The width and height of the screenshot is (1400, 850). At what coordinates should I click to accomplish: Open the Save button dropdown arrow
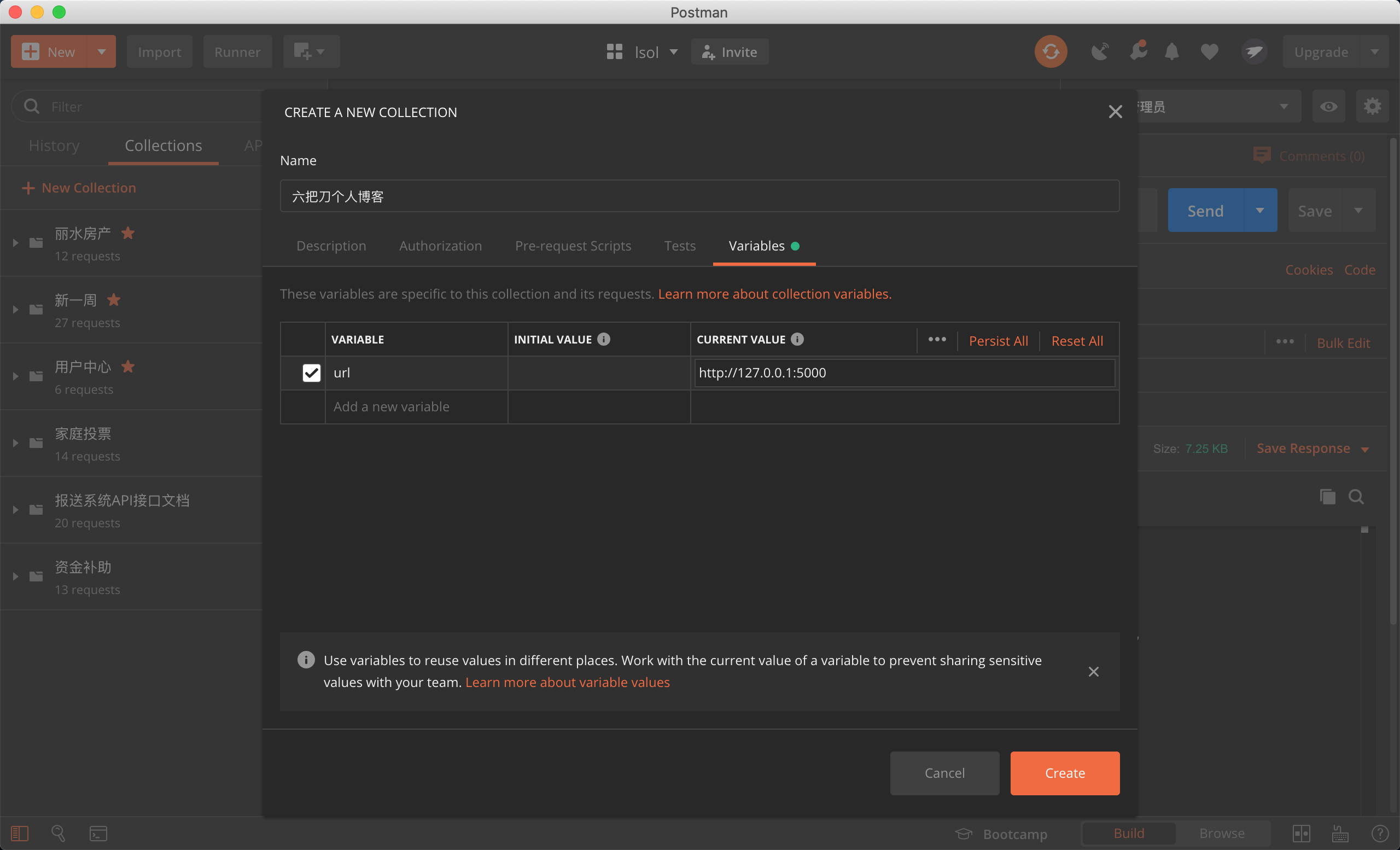[1358, 210]
